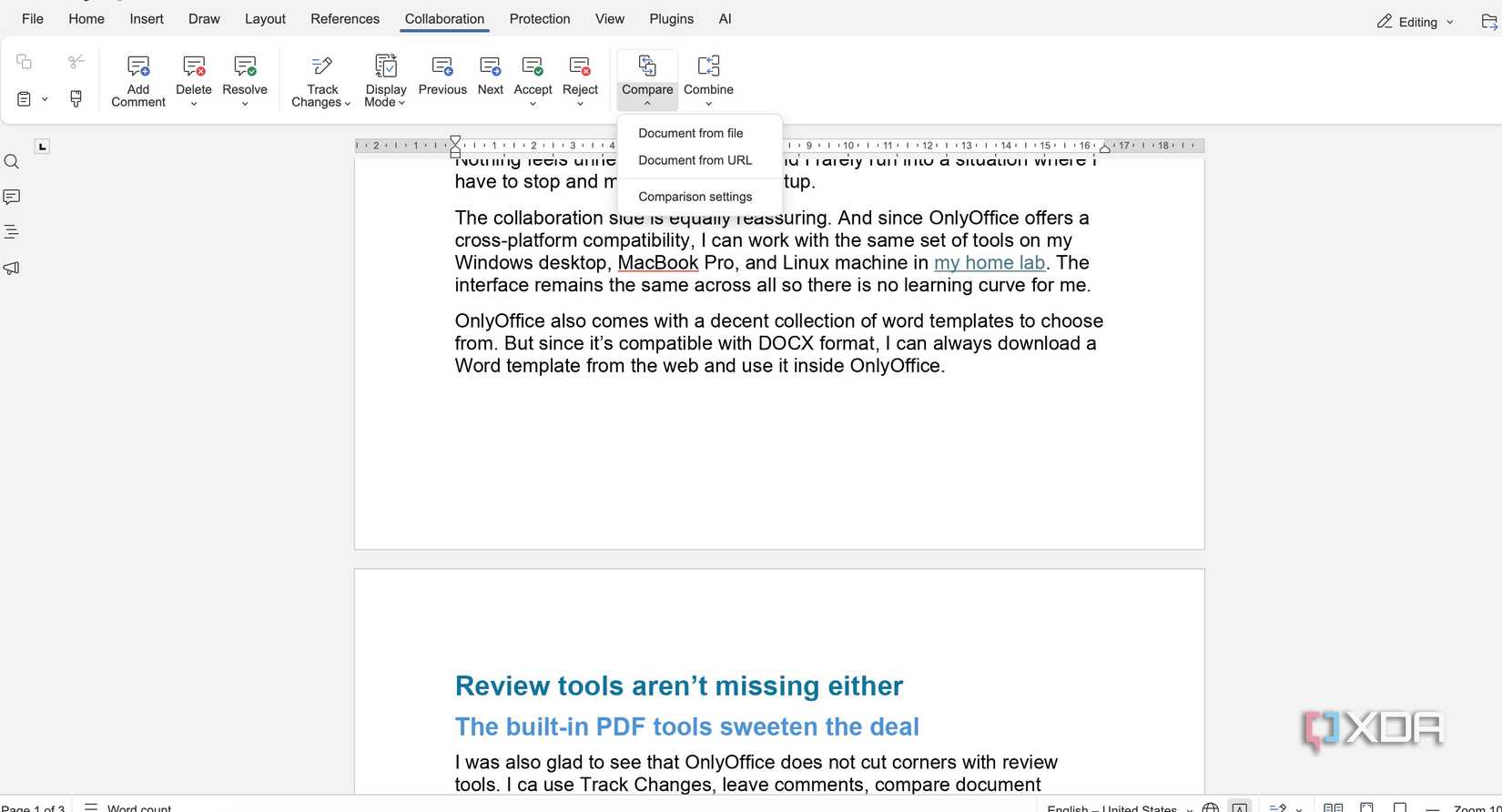1502x812 pixels.
Task: Click the 'Review tools aren't missing either' heading
Action: (679, 685)
